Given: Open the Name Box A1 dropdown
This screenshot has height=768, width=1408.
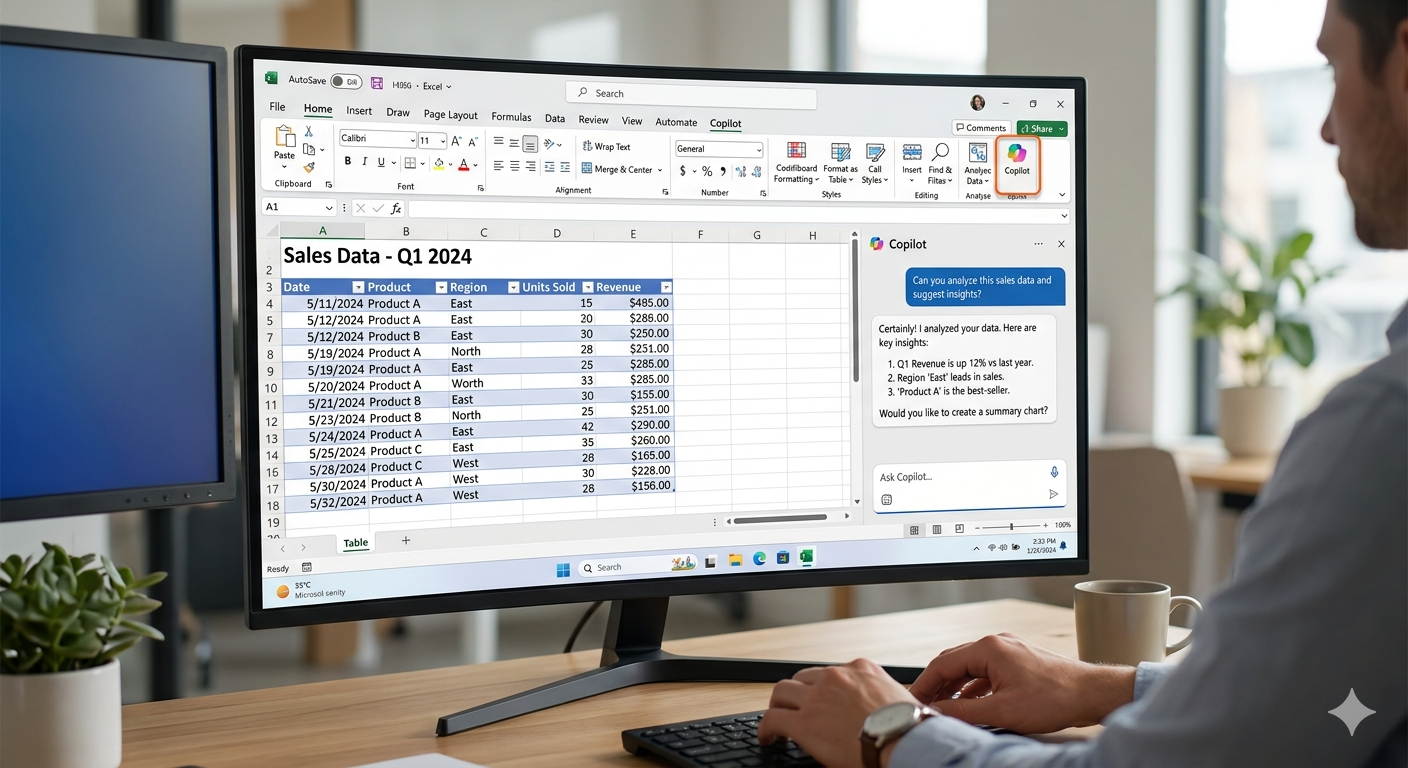Looking at the screenshot, I should click(x=329, y=207).
